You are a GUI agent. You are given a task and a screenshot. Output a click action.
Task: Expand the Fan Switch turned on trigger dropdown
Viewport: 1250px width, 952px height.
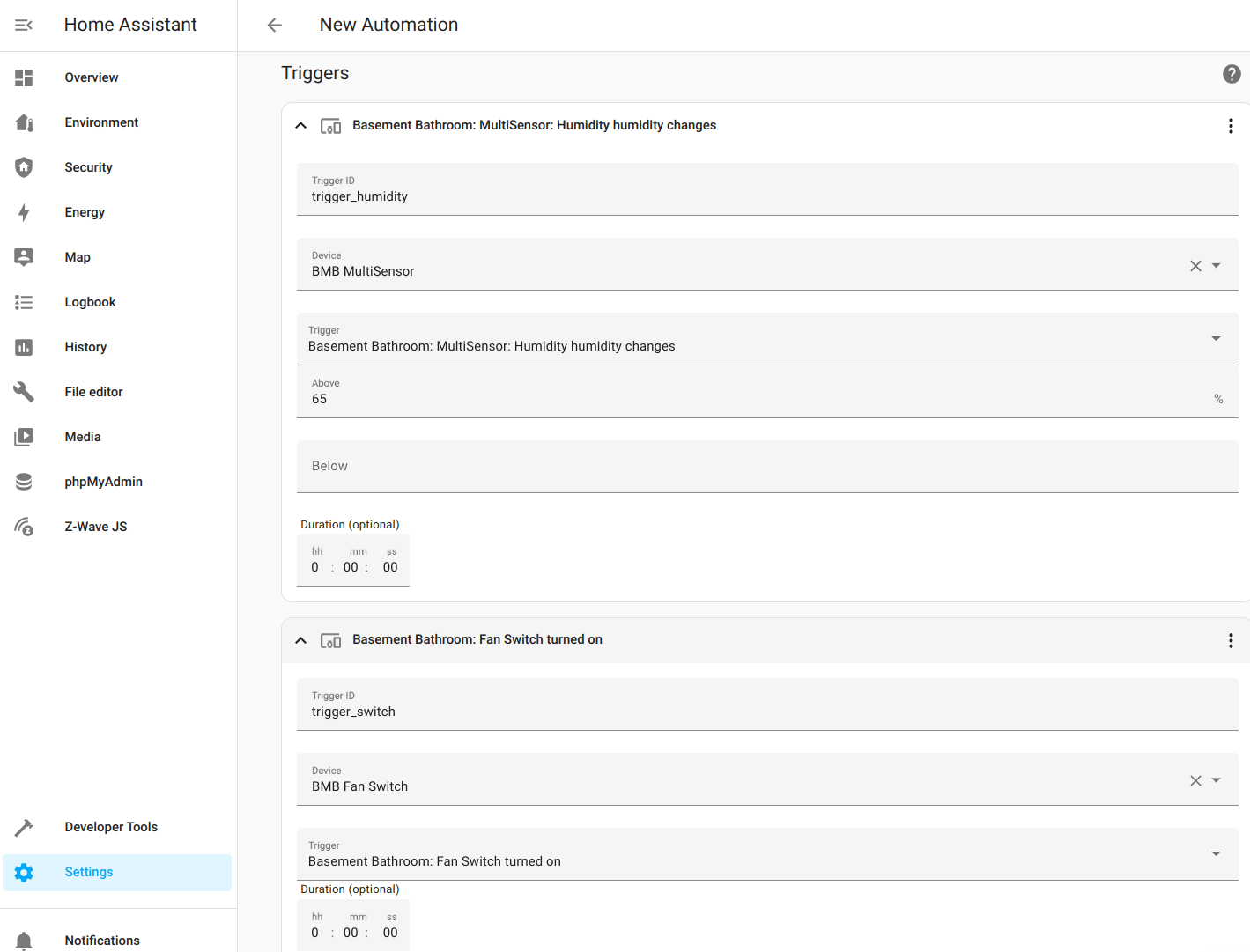[1217, 854]
